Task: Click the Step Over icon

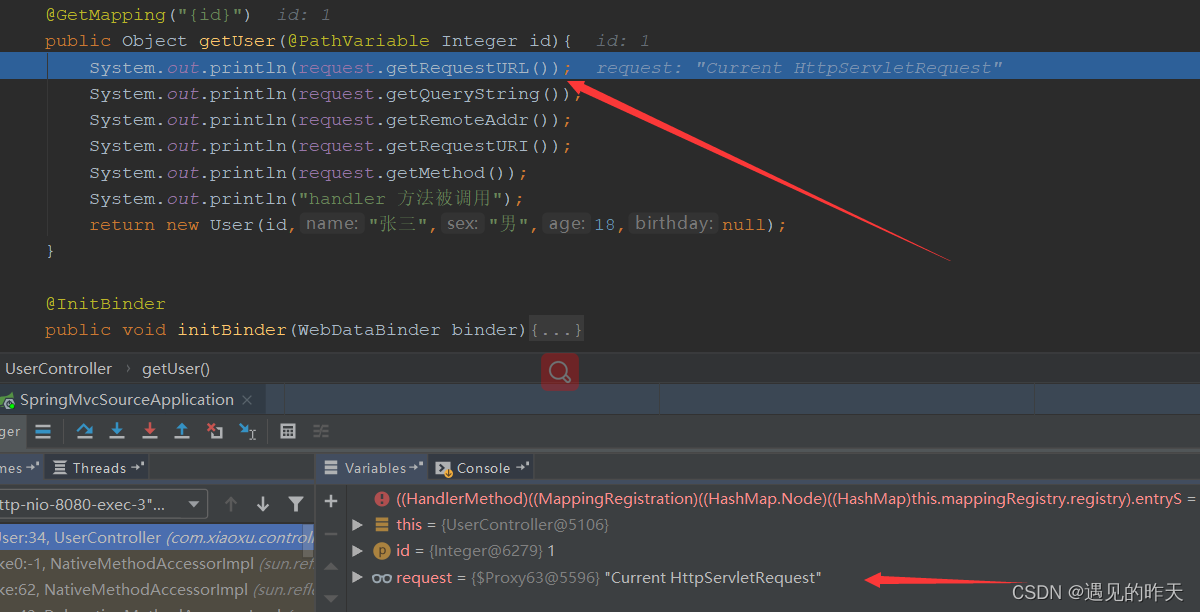Action: pyautogui.click(x=85, y=431)
